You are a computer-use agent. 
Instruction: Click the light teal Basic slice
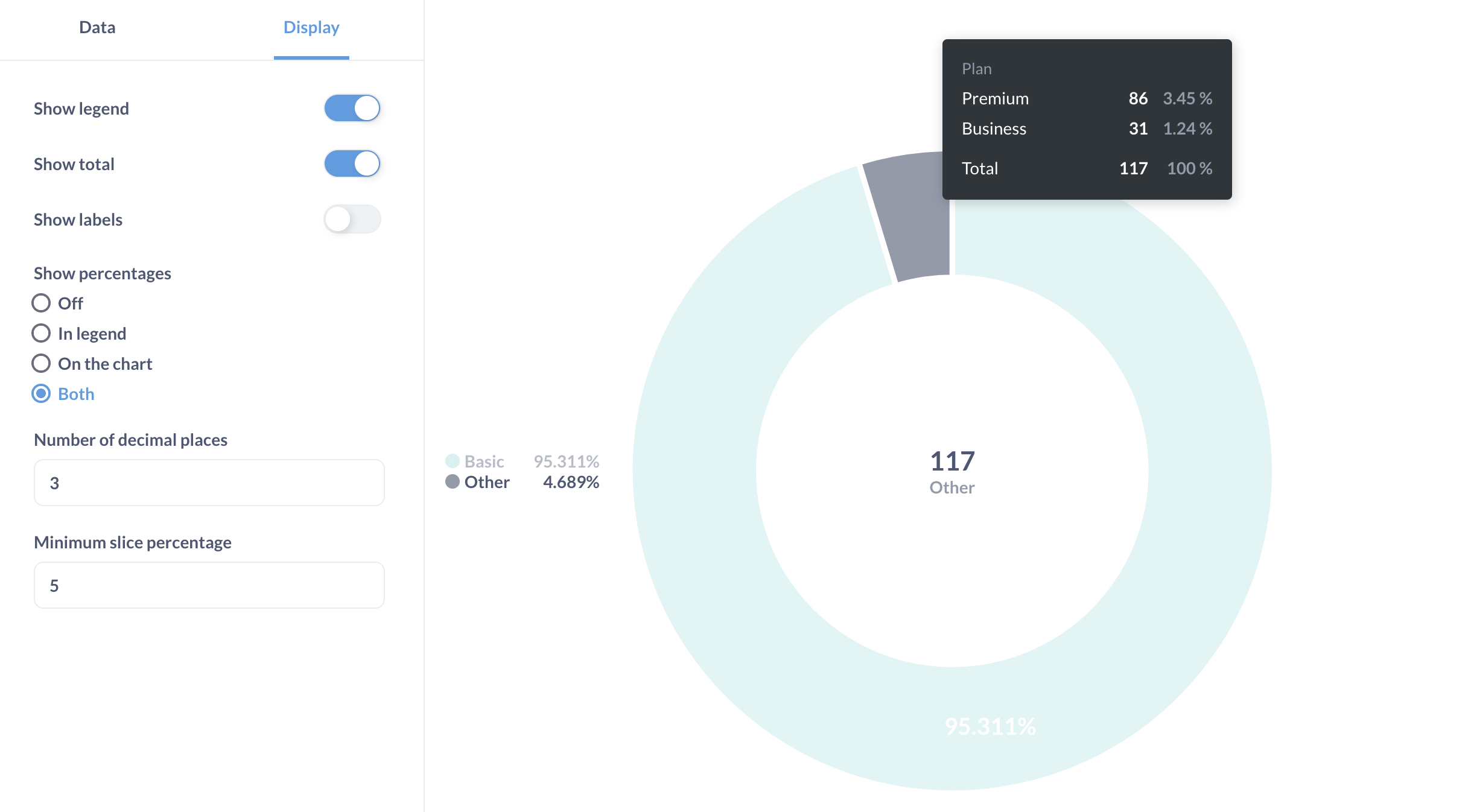point(694,471)
